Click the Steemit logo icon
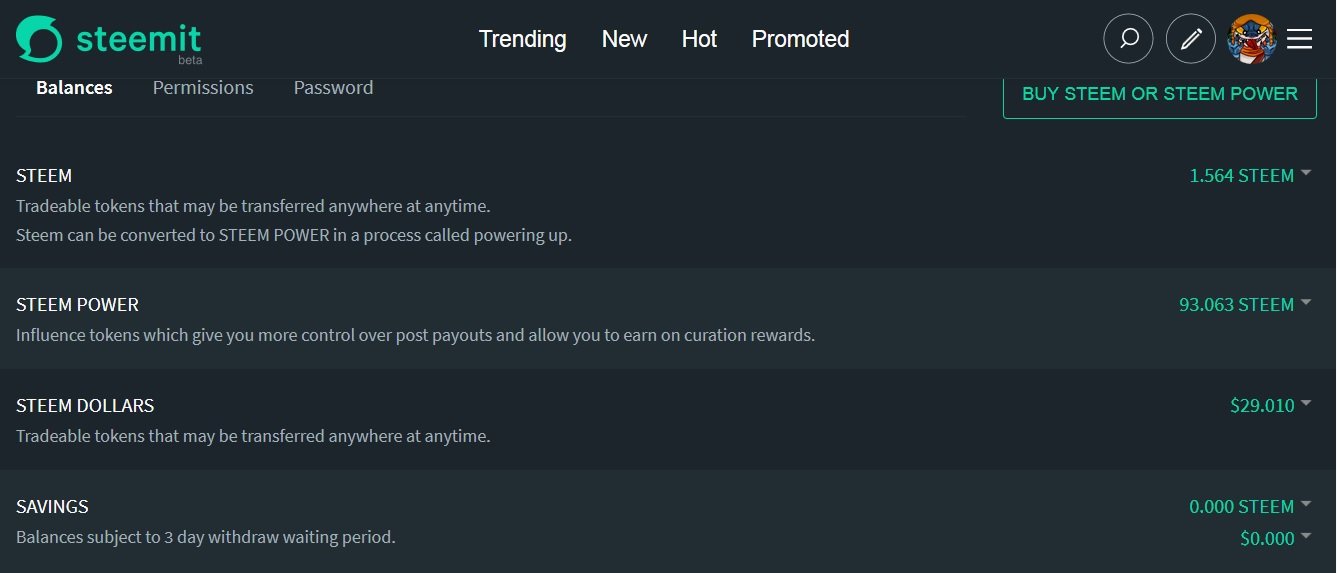 pos(38,39)
